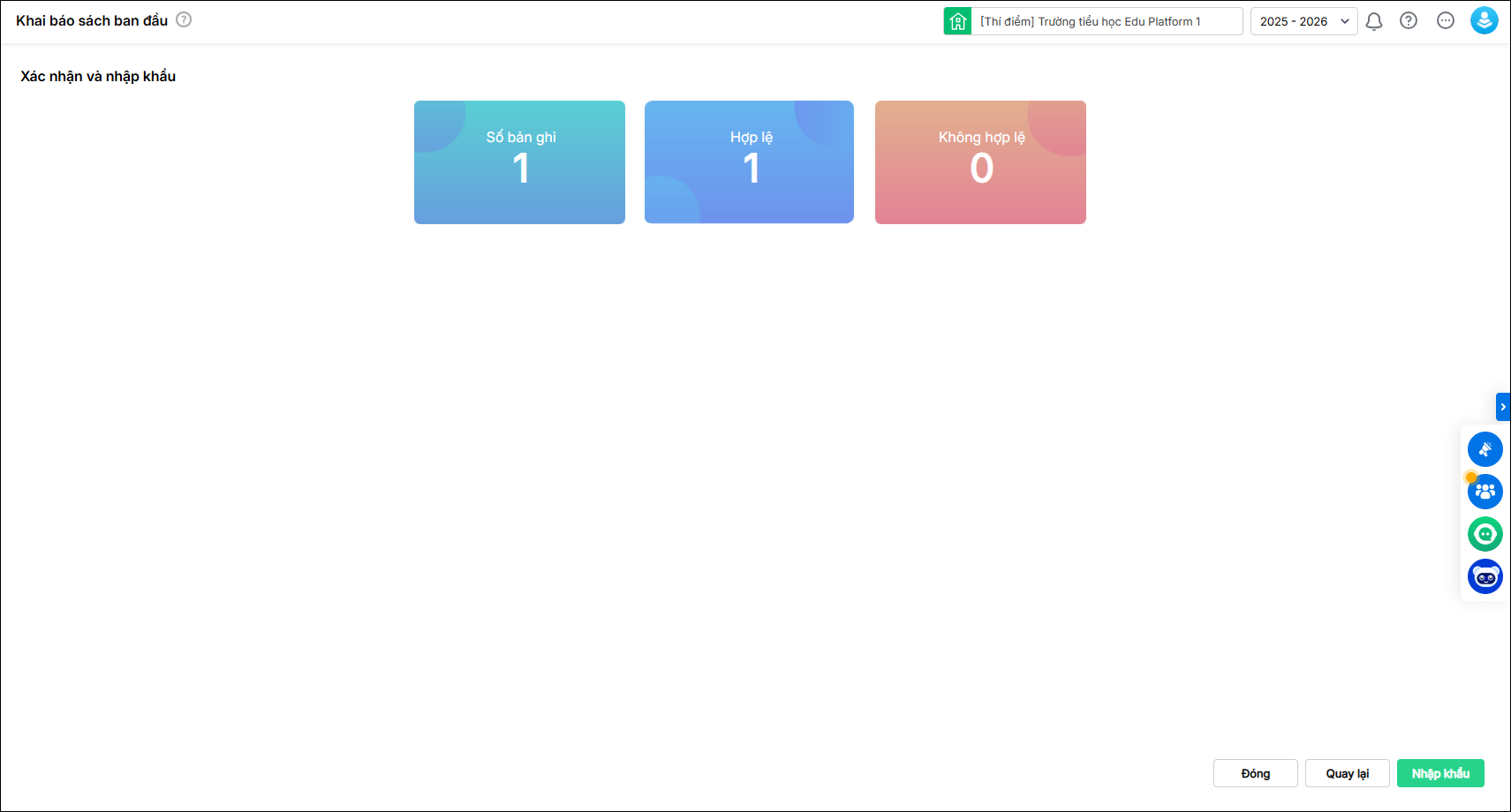Open the notifications bell
This screenshot has height=812, width=1511.
click(1373, 21)
